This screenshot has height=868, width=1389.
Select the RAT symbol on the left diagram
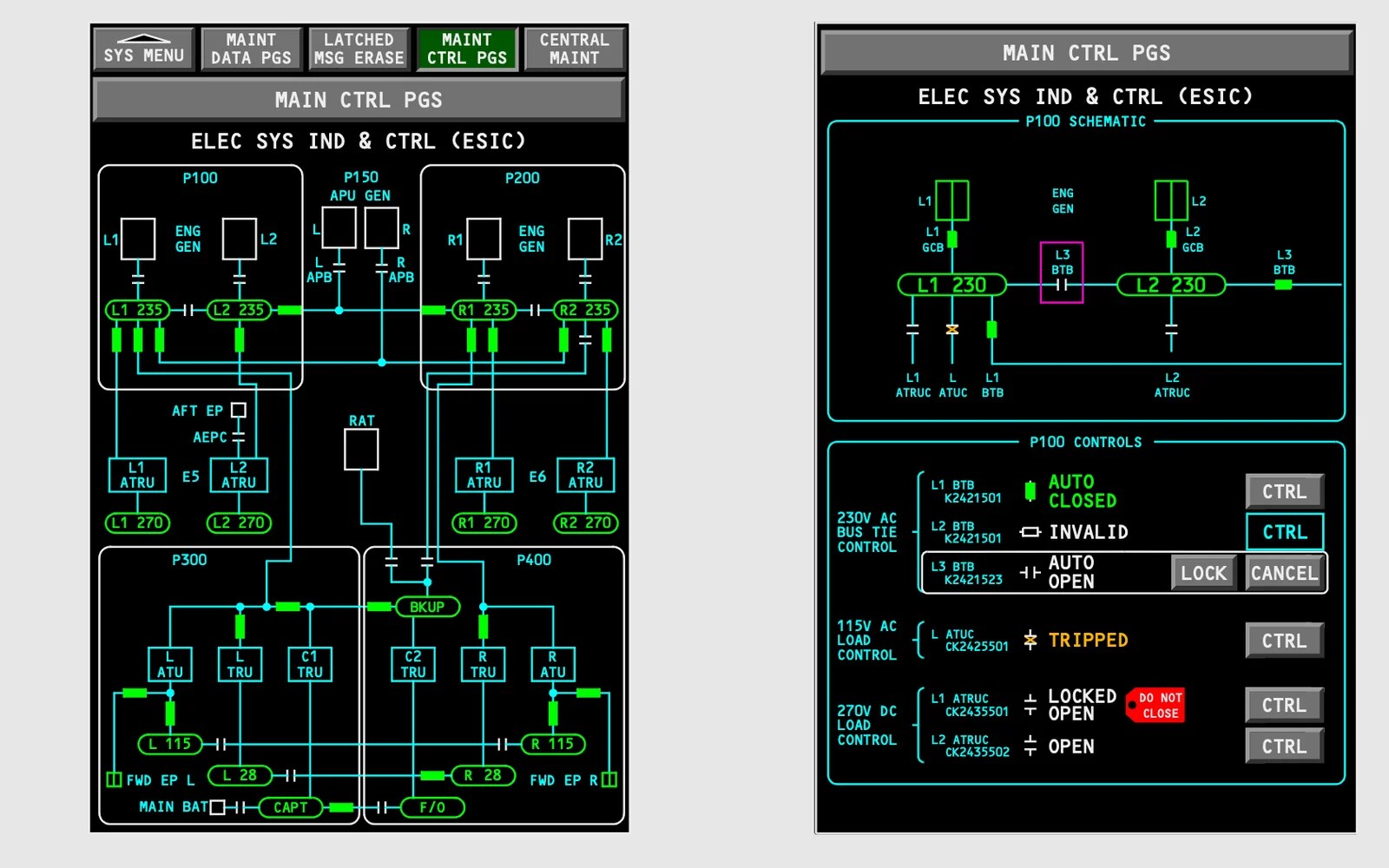(361, 448)
